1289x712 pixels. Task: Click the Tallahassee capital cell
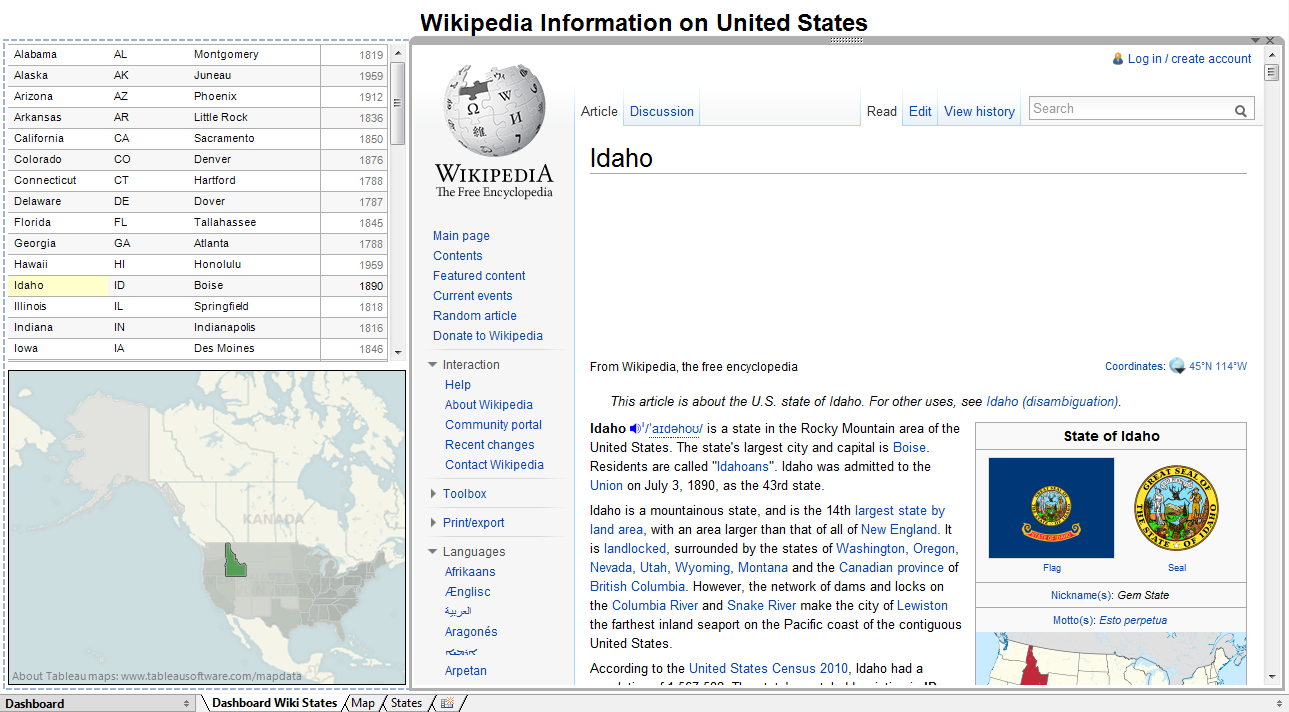pyautogui.click(x=225, y=223)
